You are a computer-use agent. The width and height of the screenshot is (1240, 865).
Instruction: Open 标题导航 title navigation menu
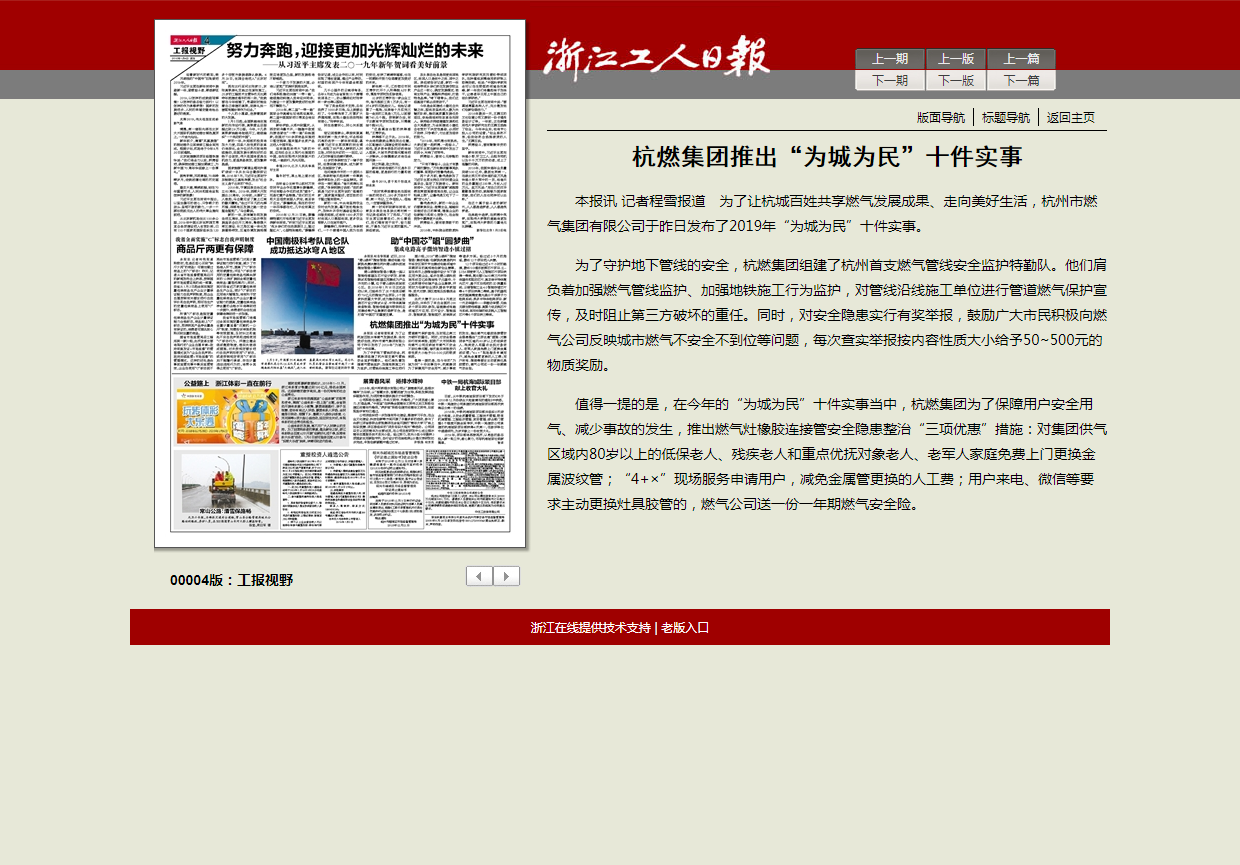(1006, 117)
